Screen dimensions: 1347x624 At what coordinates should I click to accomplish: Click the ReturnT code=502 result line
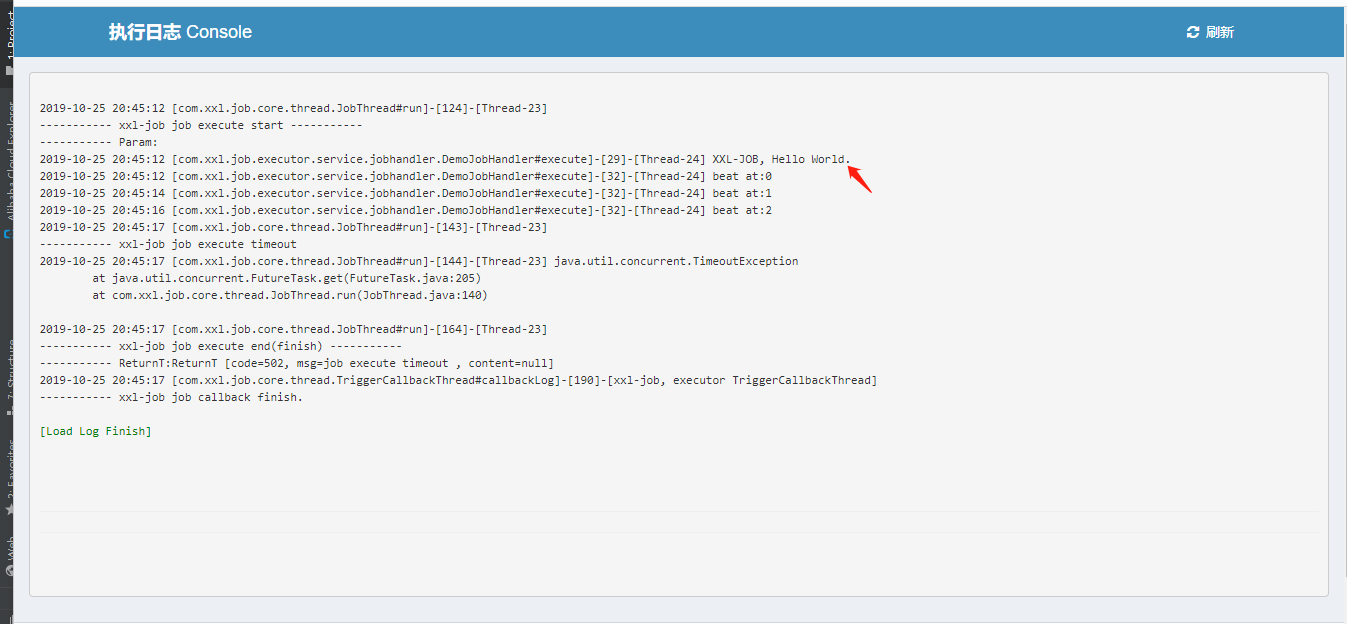click(x=296, y=363)
